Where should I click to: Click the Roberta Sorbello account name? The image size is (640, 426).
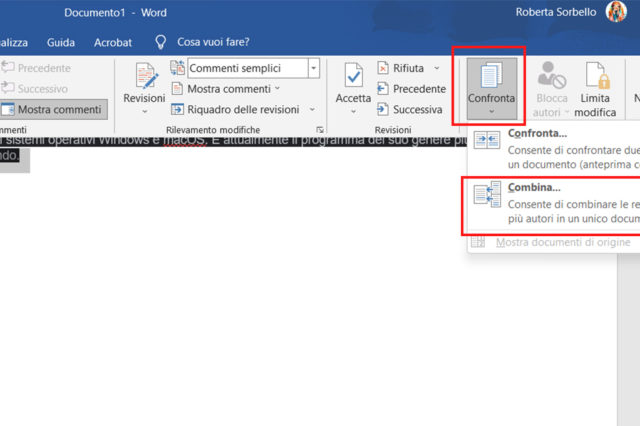(556, 12)
